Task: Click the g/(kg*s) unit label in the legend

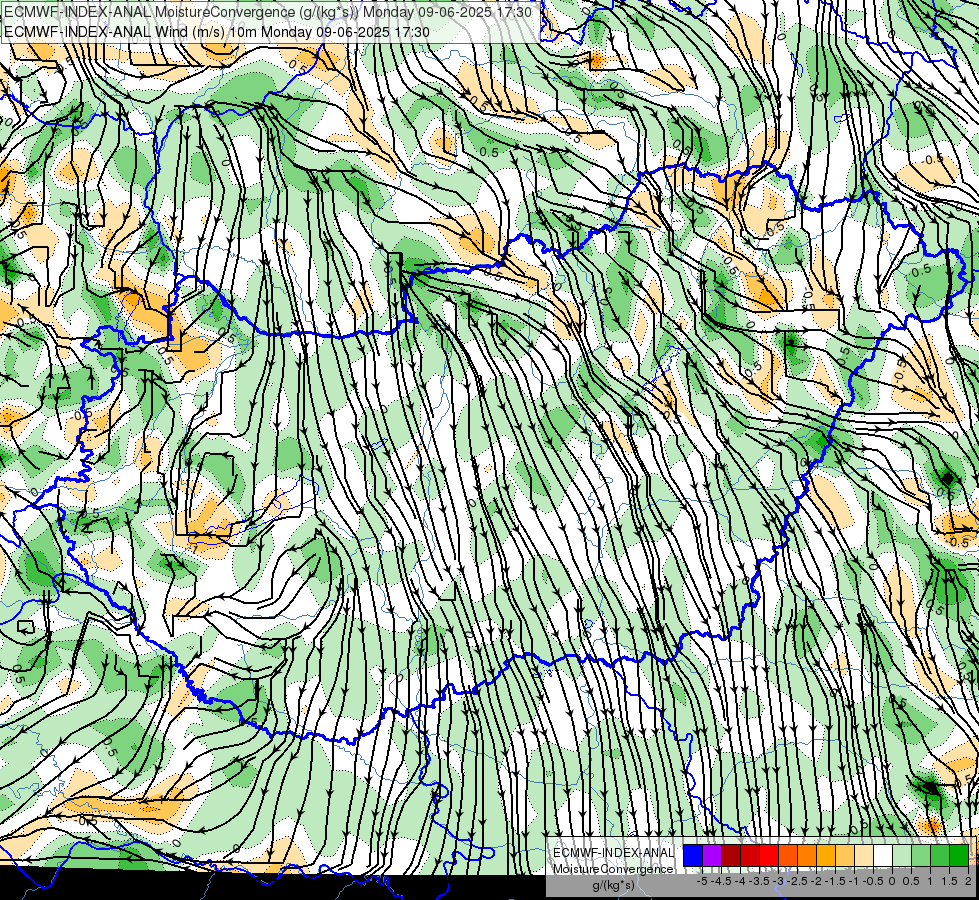Action: click(613, 885)
